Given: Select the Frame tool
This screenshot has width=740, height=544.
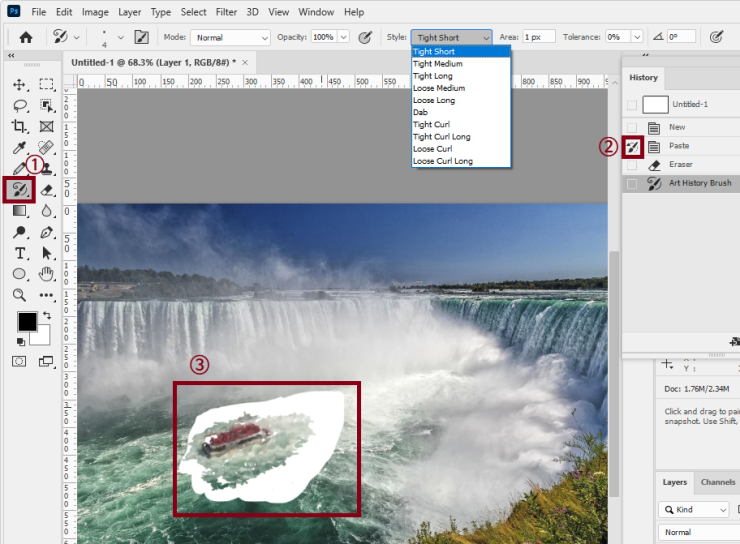Looking at the screenshot, I should 46,126.
